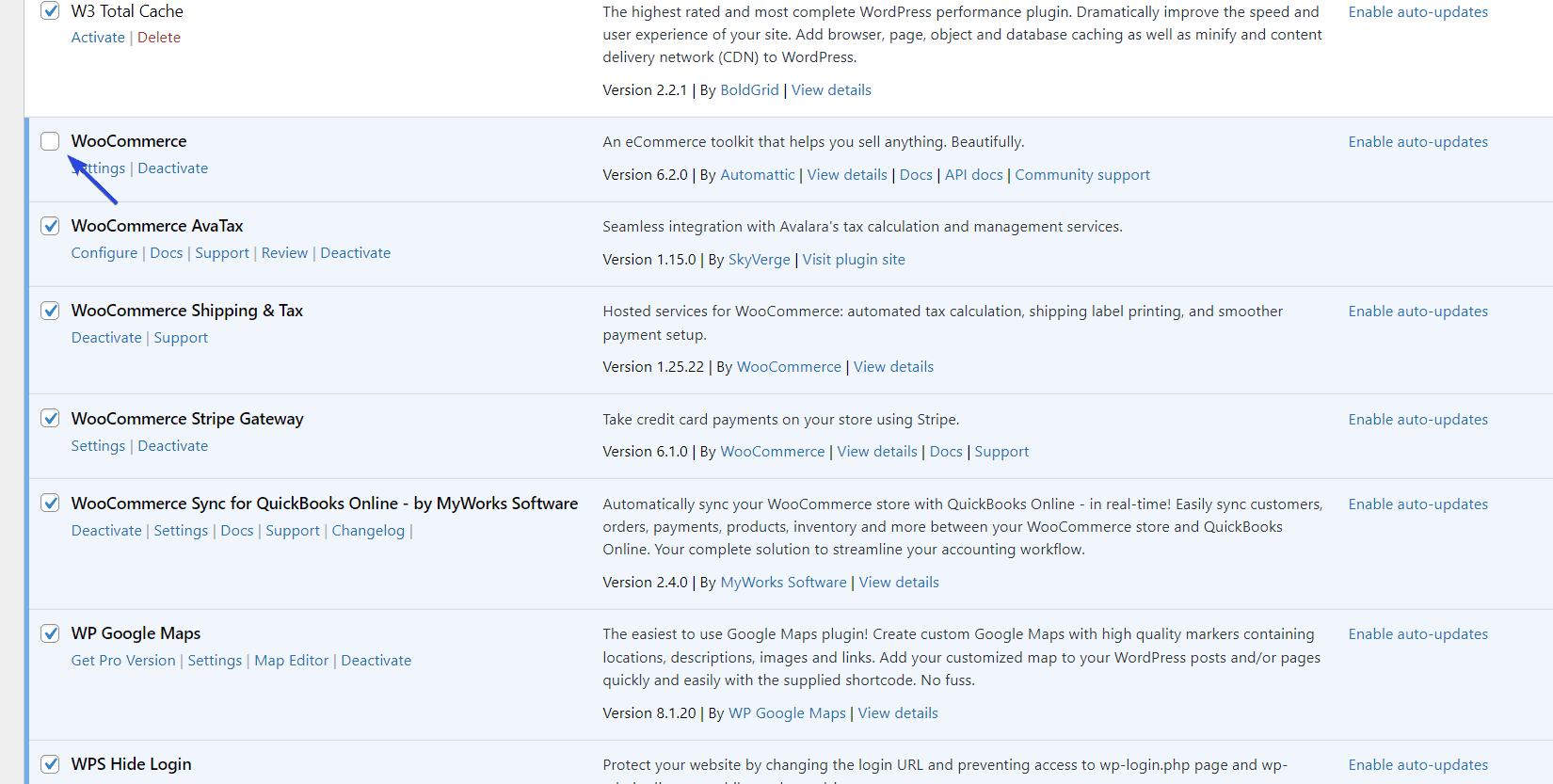
Task: Get Pro Version of WP Google Maps
Action: pyautogui.click(x=123, y=661)
